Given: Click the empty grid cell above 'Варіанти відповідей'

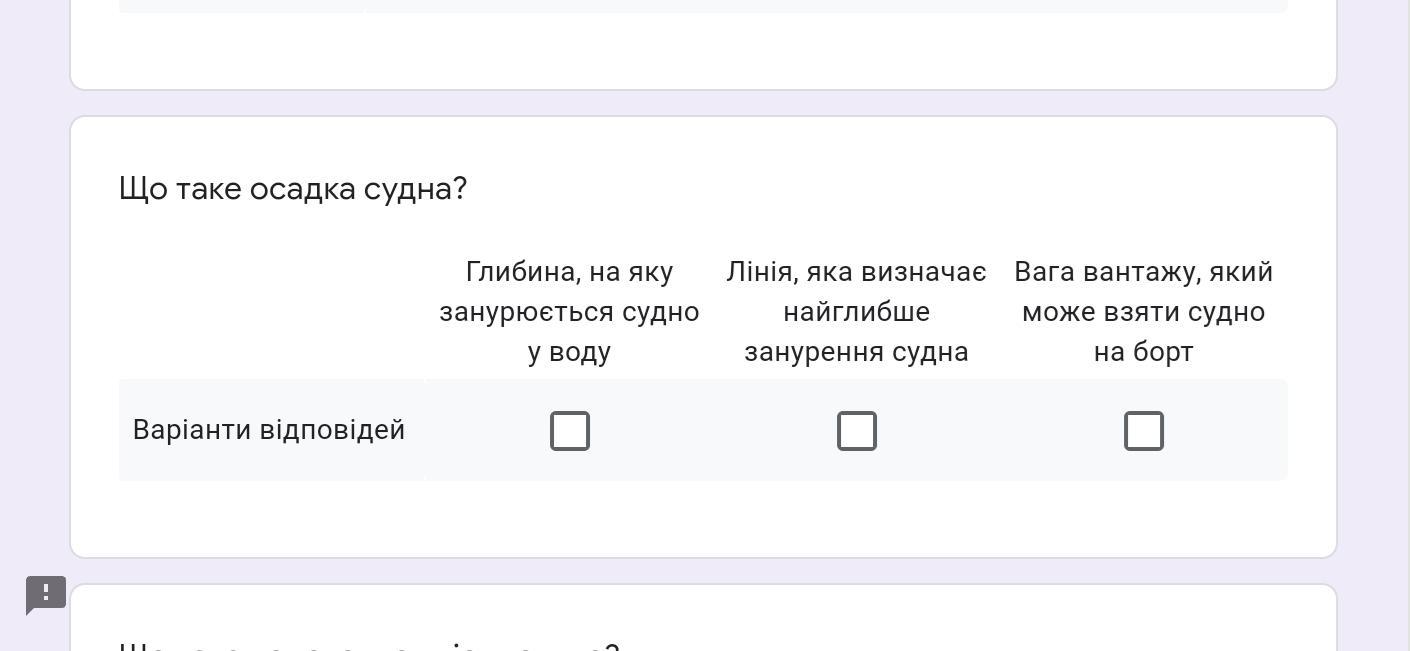Looking at the screenshot, I should (271, 312).
